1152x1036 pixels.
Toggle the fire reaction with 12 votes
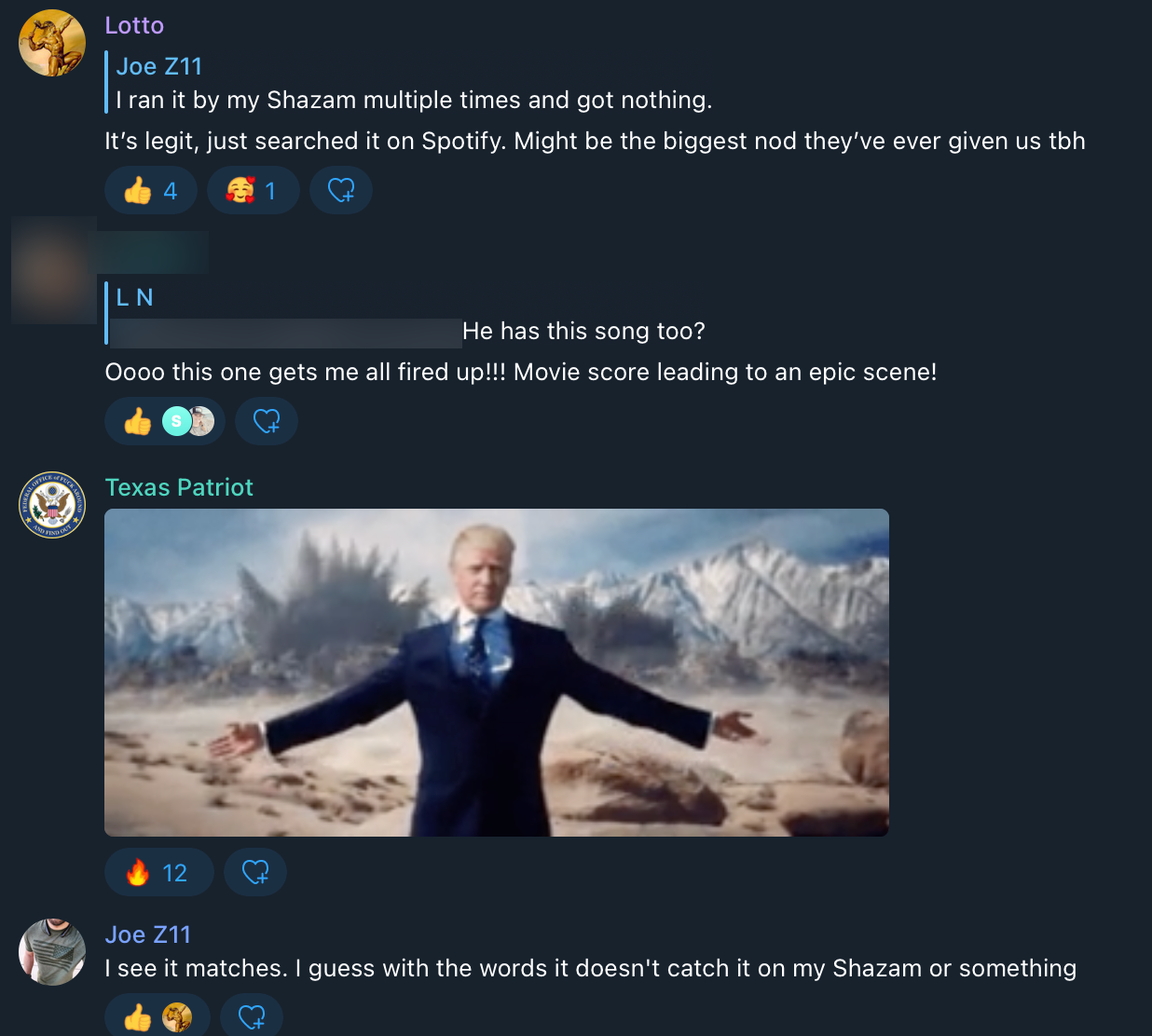click(158, 873)
